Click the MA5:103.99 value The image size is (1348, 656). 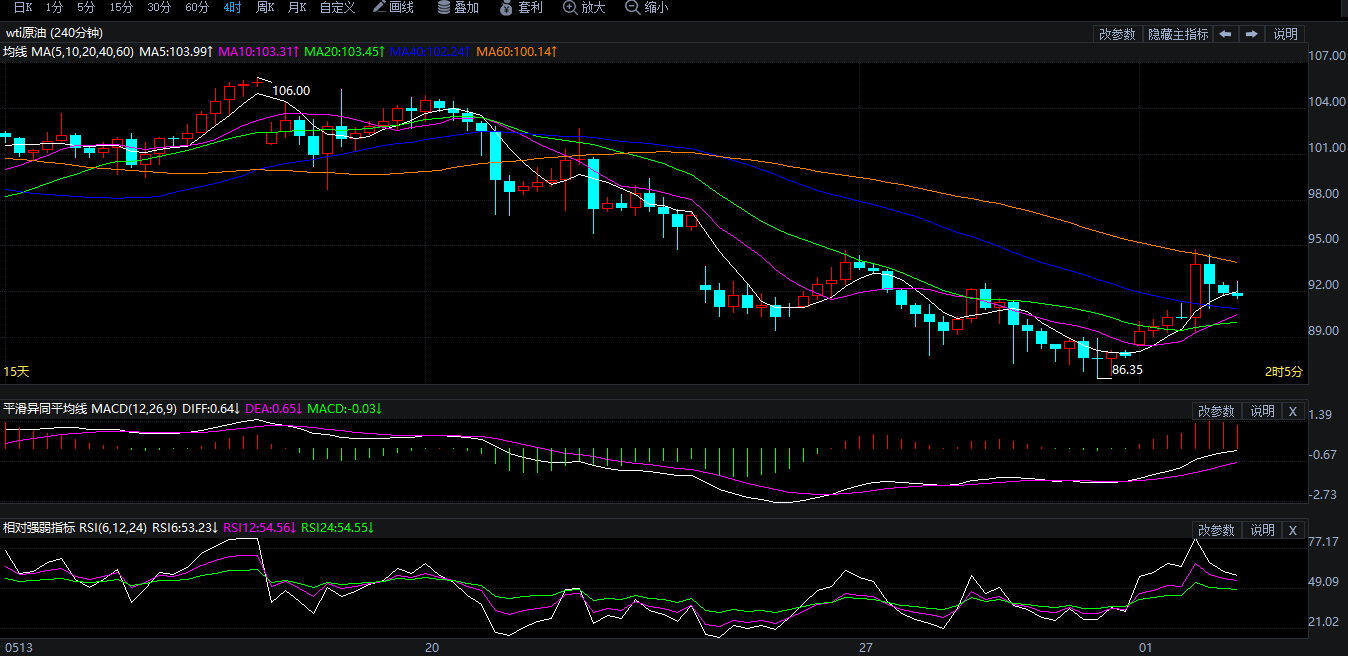(176, 51)
